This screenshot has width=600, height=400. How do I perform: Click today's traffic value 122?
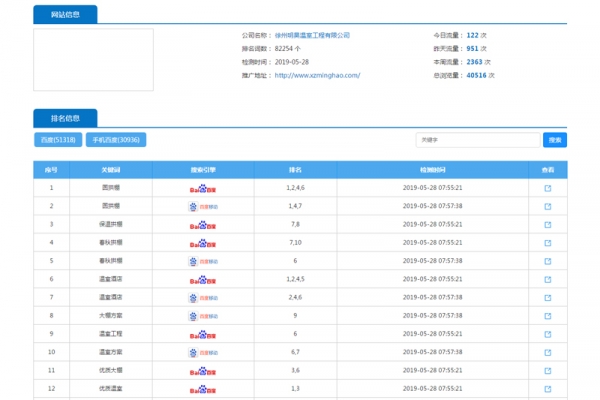click(x=473, y=35)
